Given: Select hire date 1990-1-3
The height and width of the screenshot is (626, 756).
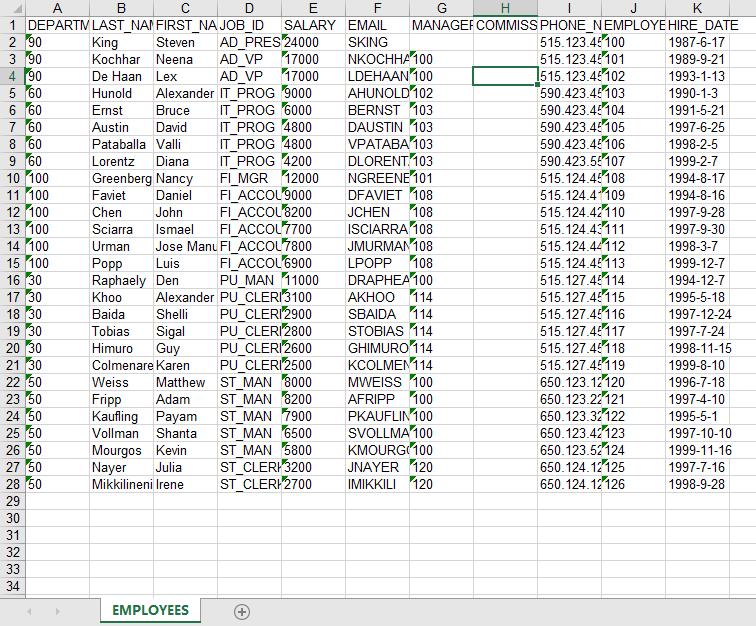Looking at the screenshot, I should coord(697,94).
